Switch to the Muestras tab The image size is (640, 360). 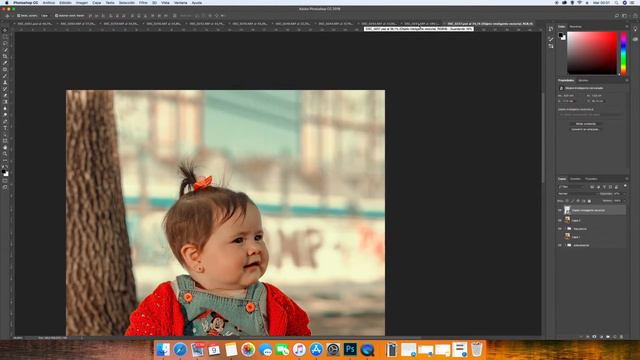pyautogui.click(x=576, y=27)
